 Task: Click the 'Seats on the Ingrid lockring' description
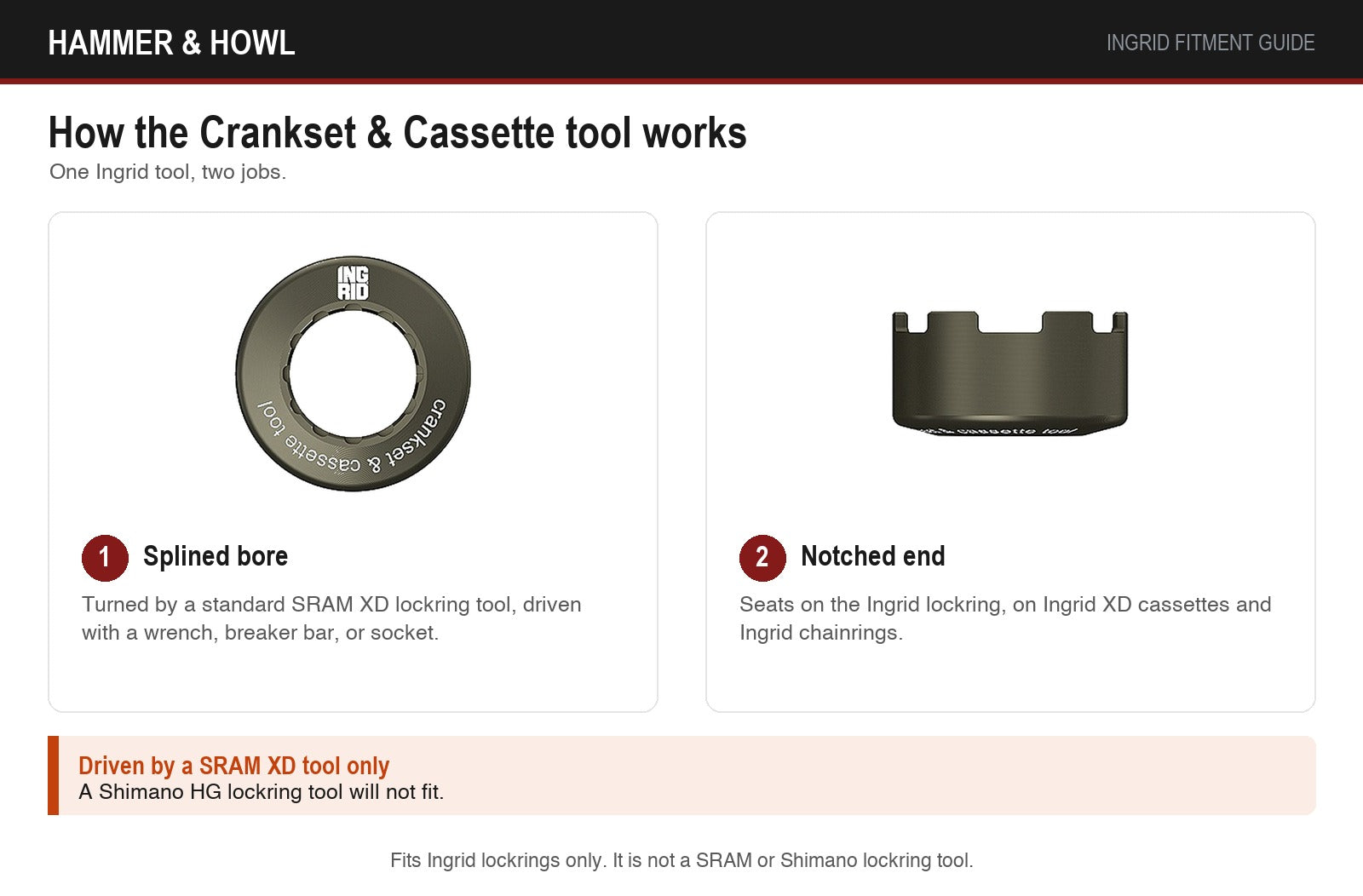1005,618
